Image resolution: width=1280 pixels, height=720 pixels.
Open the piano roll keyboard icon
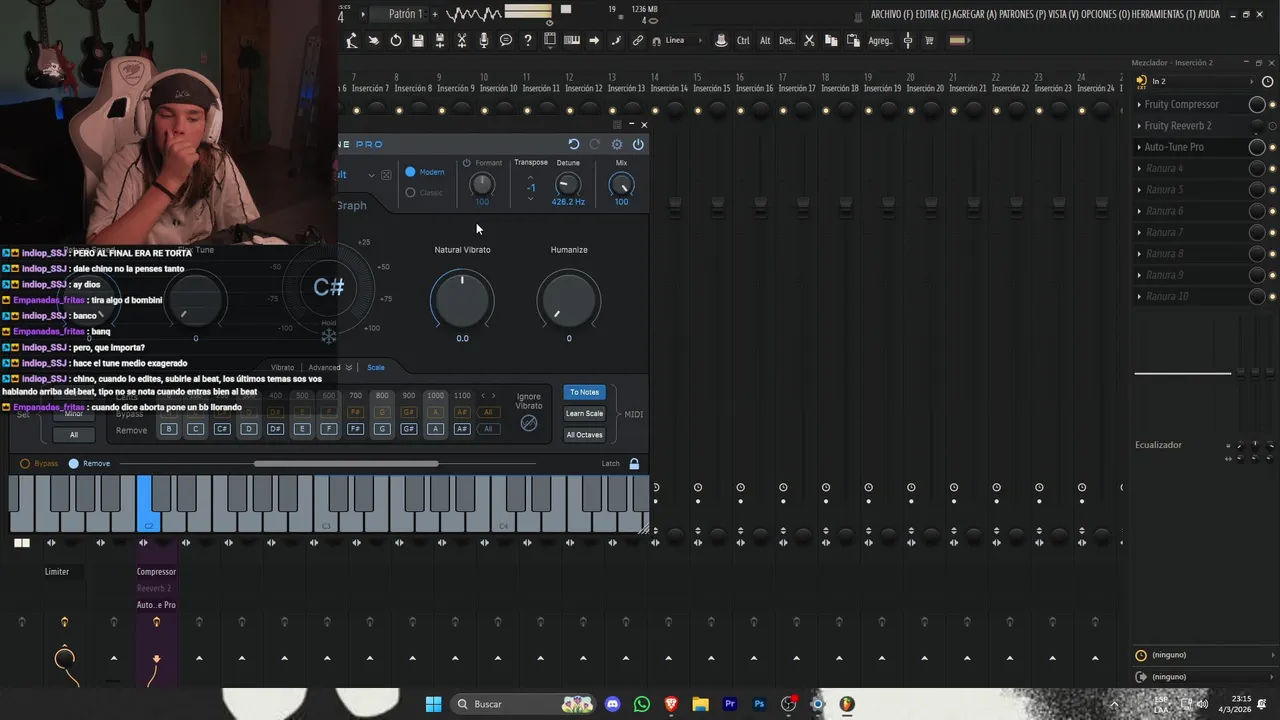pyautogui.click(x=572, y=41)
